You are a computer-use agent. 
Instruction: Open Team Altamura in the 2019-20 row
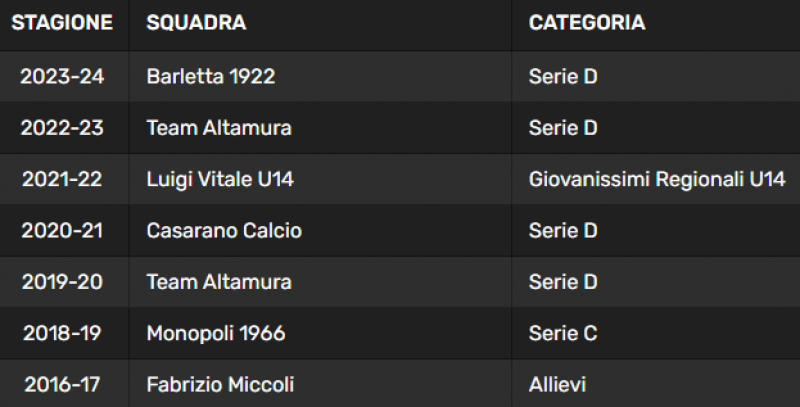219,282
